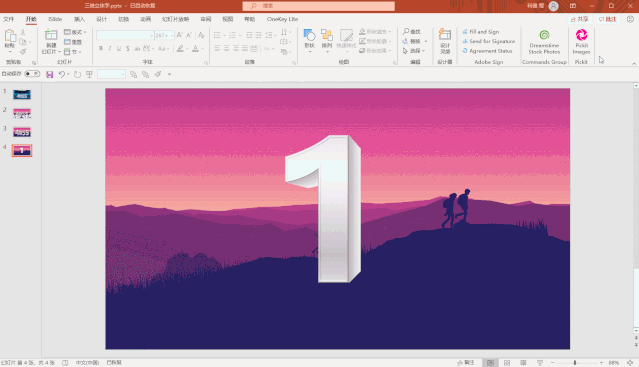Open the font color swatch
The image size is (639, 367).
[195, 48]
